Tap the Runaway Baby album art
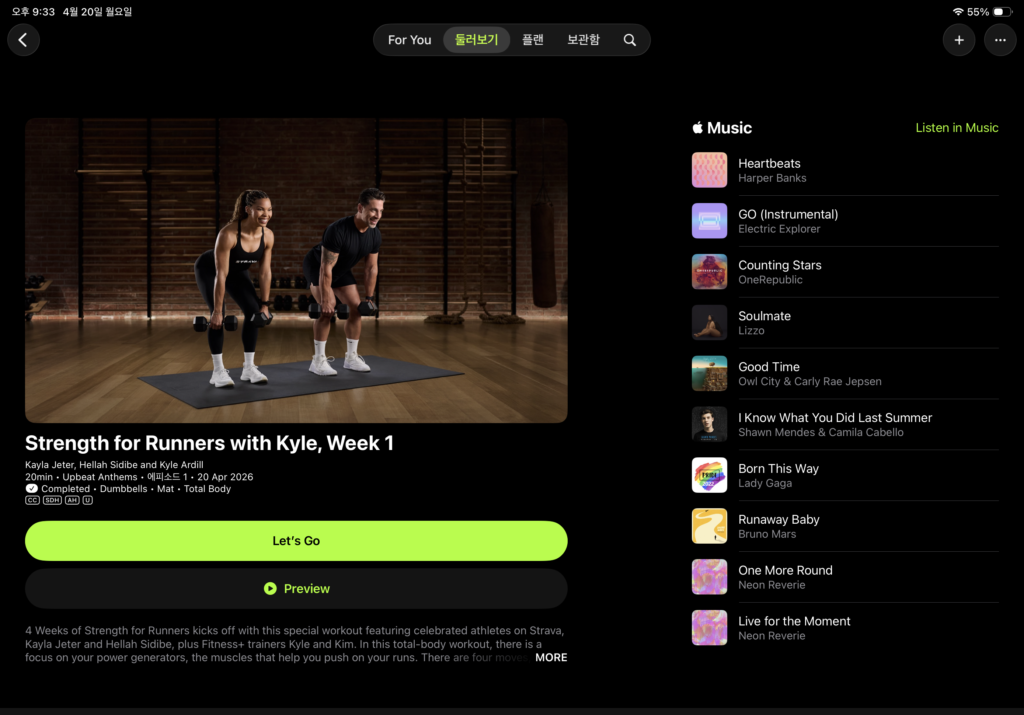Viewport: 1024px width, 715px height. [709, 526]
